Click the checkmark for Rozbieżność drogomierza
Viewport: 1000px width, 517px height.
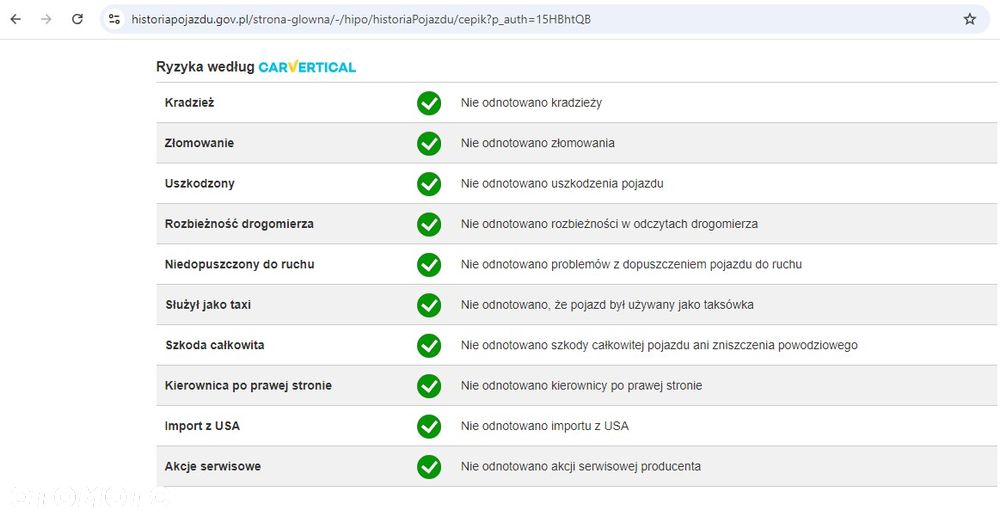(429, 224)
